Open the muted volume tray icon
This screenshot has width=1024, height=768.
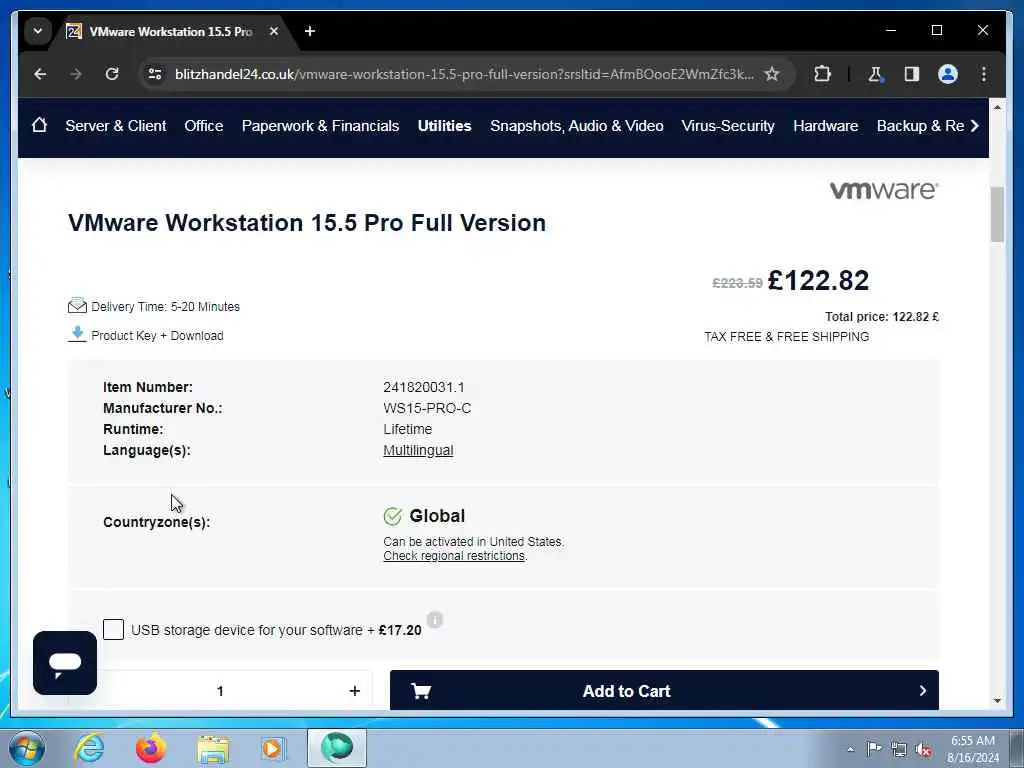(x=923, y=749)
